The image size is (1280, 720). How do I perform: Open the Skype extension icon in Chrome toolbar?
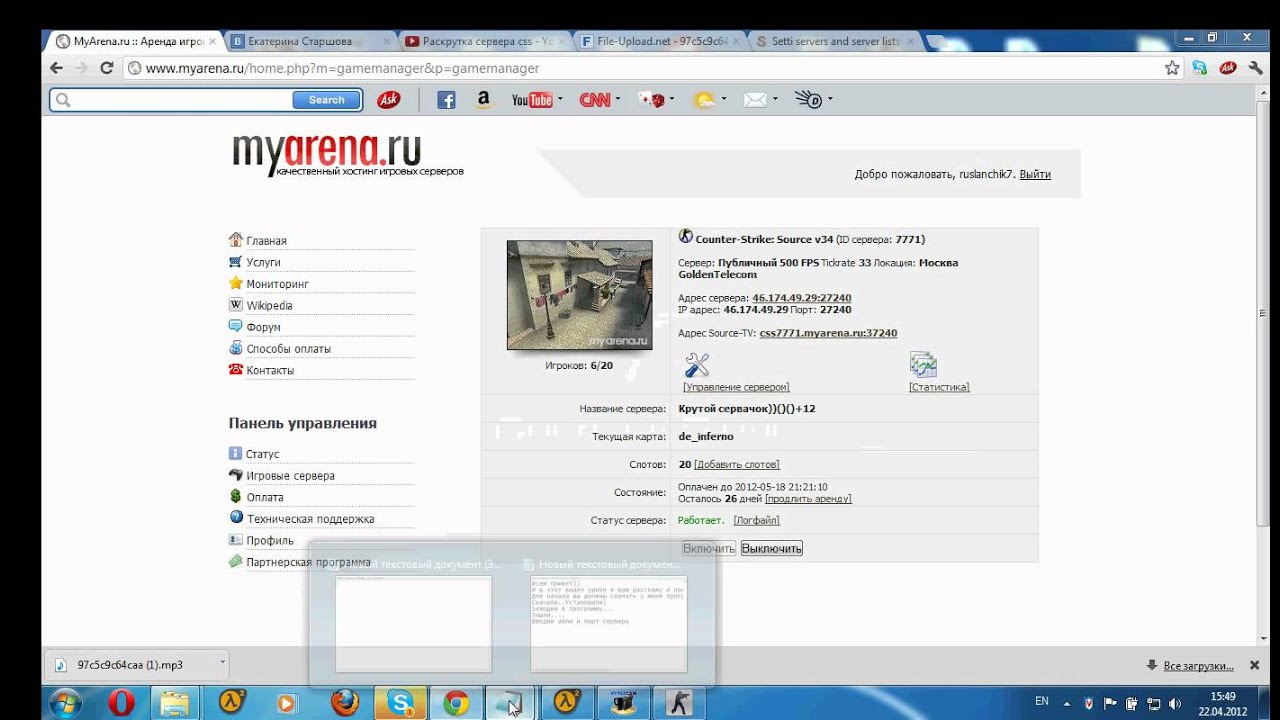point(1199,68)
